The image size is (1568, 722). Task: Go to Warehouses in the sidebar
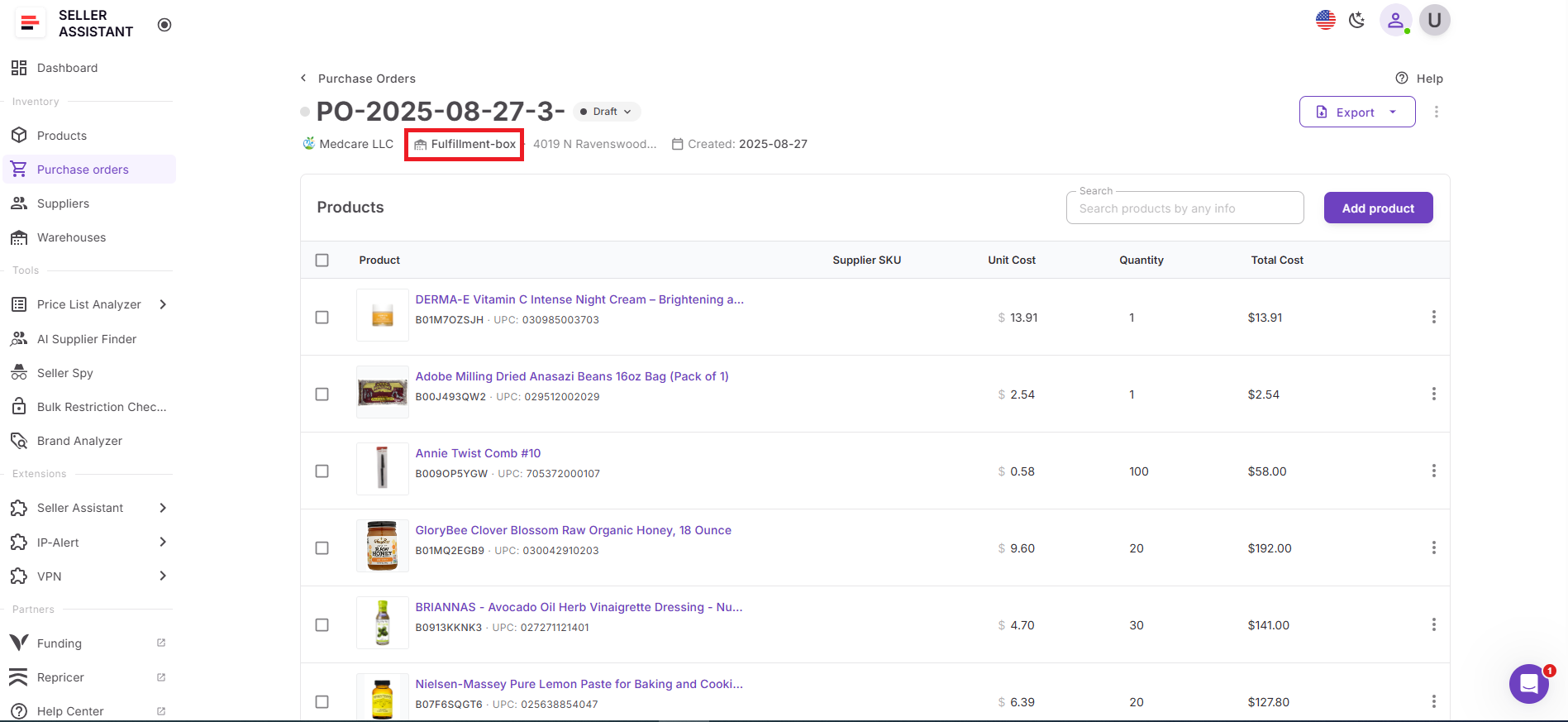click(x=71, y=237)
